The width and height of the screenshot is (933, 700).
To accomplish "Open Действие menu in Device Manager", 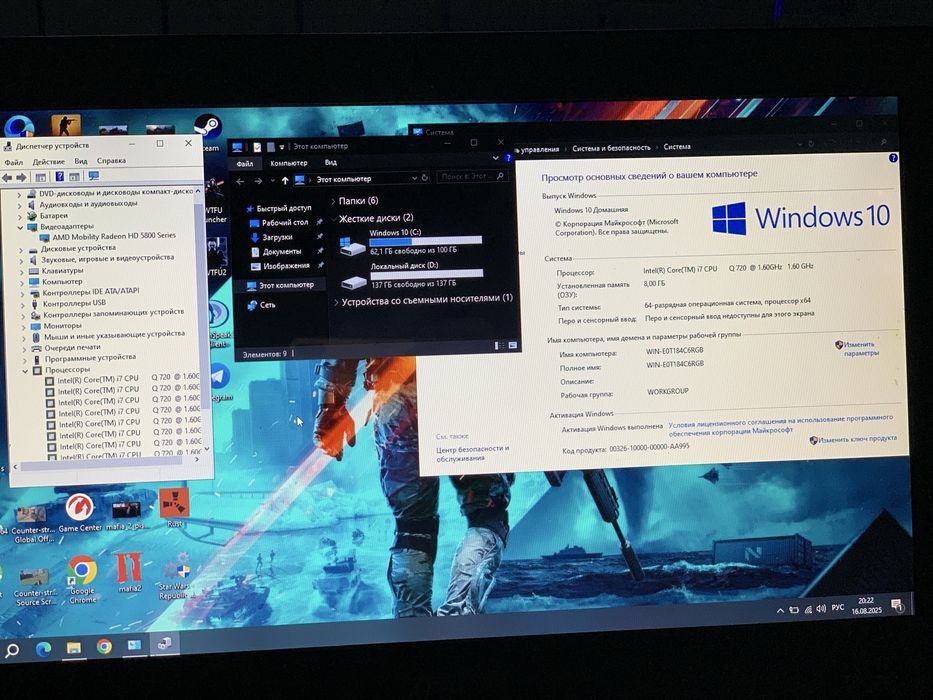I will click(49, 162).
